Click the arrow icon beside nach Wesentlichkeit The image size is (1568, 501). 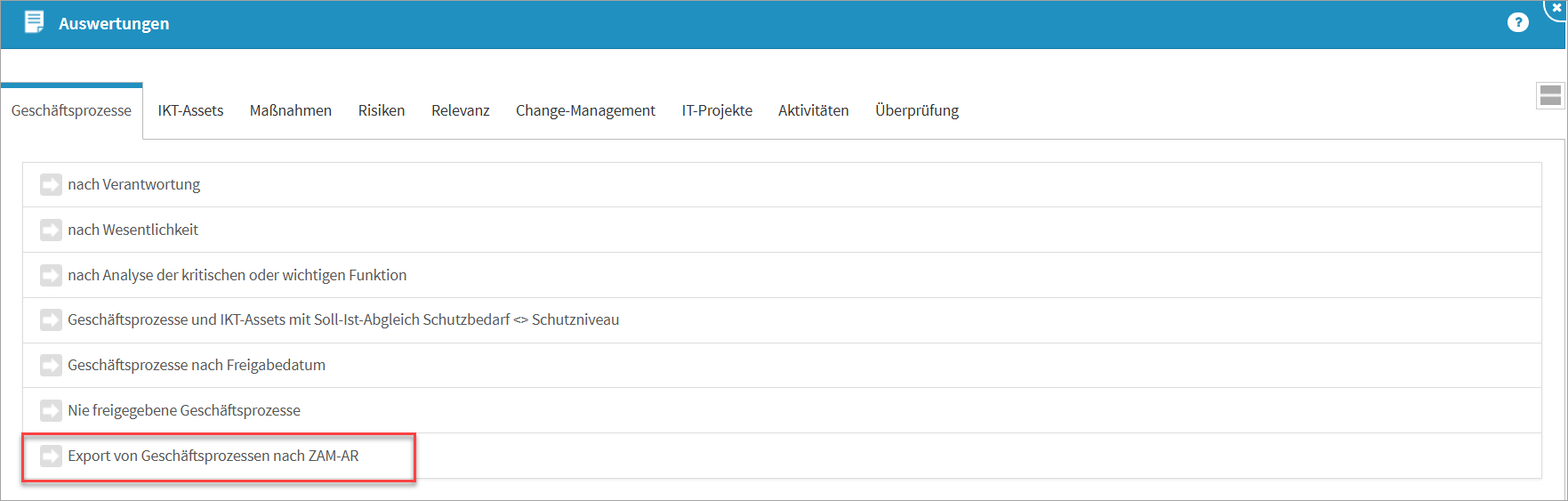coord(51,230)
